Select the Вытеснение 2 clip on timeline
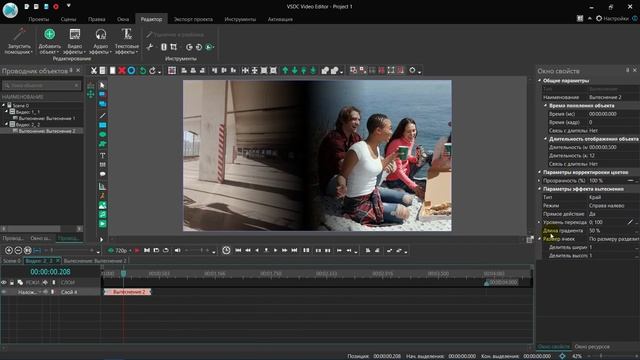 pos(127,292)
